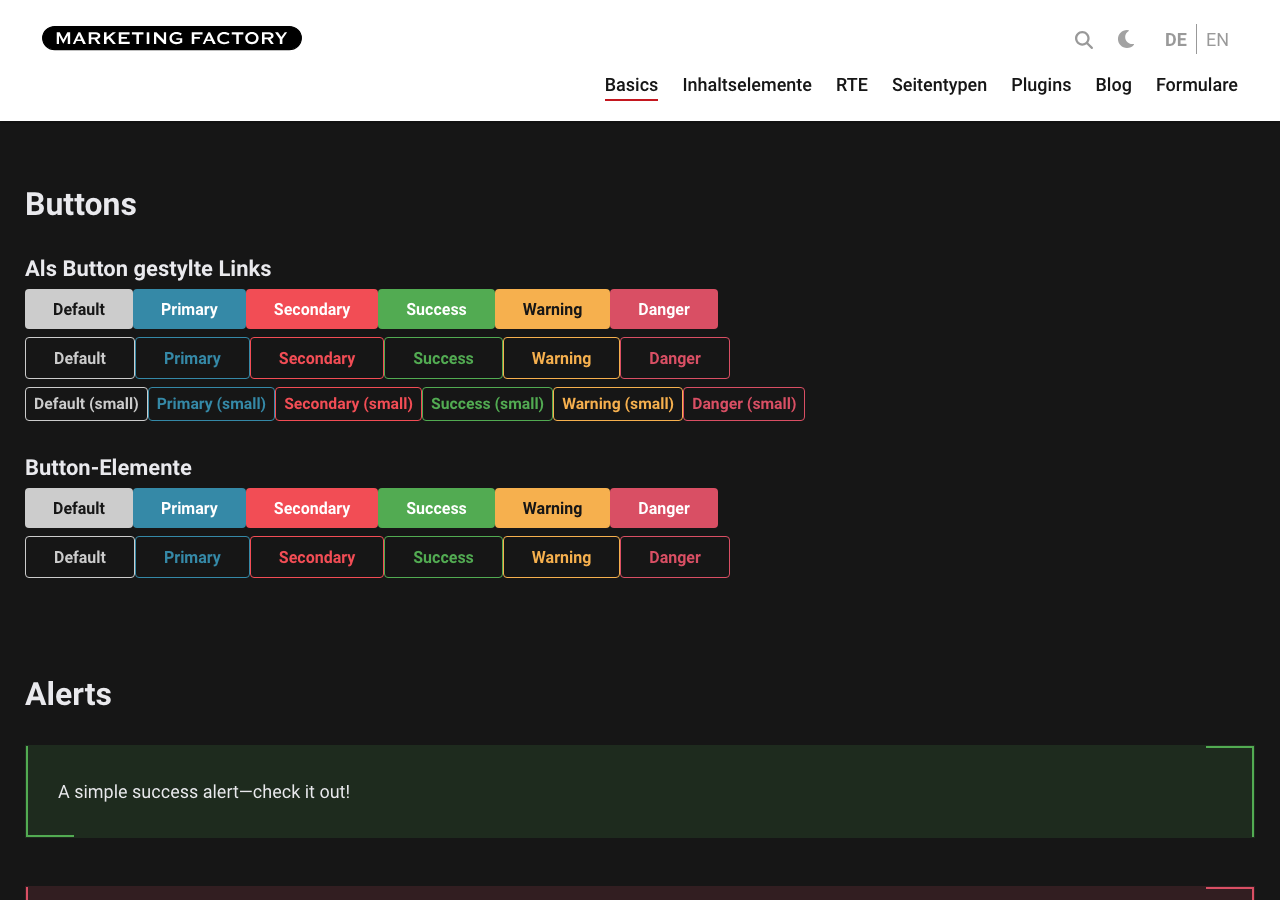Click the filled Primary link button
The width and height of the screenshot is (1280, 900).
click(189, 309)
